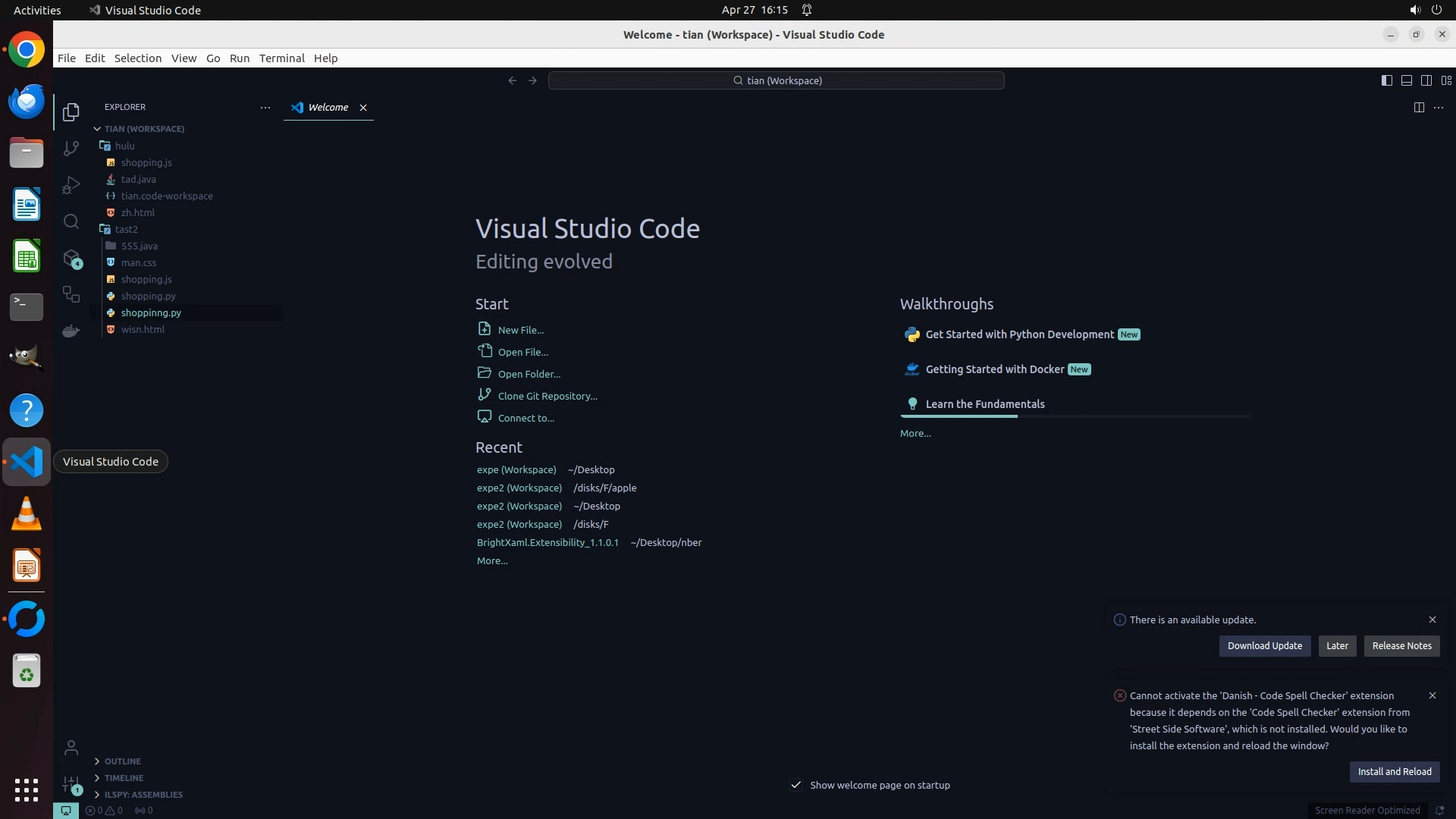Open the Run and Debug view
Viewport: 1456px width, 819px height.
click(71, 185)
